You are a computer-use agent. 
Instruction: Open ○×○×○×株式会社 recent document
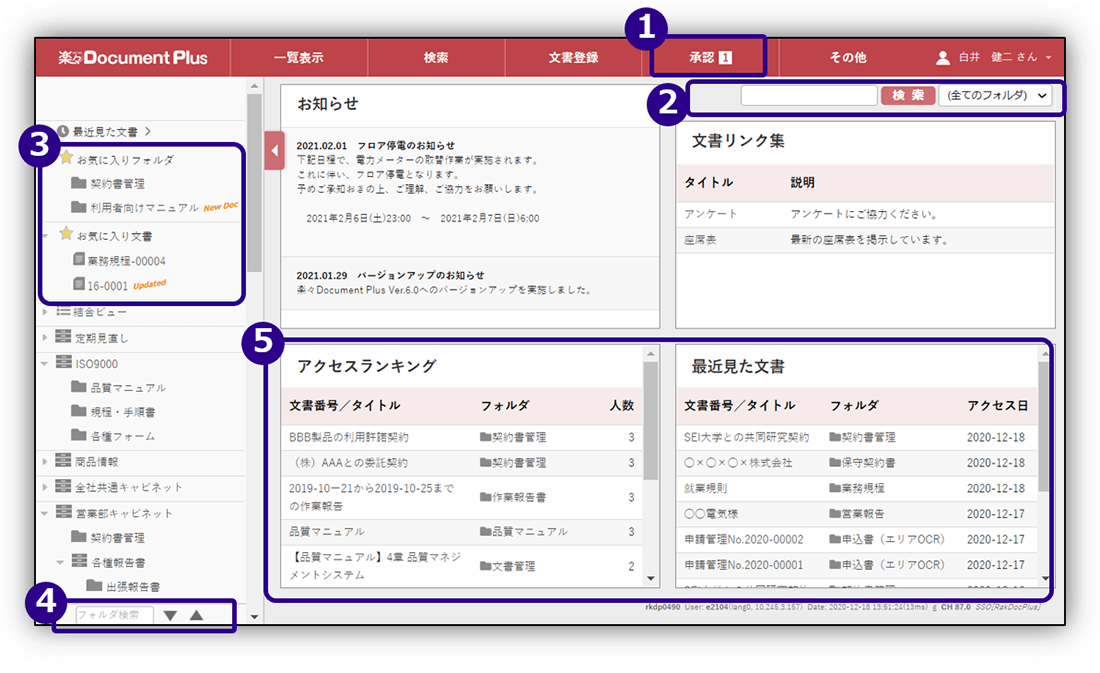coord(738,462)
